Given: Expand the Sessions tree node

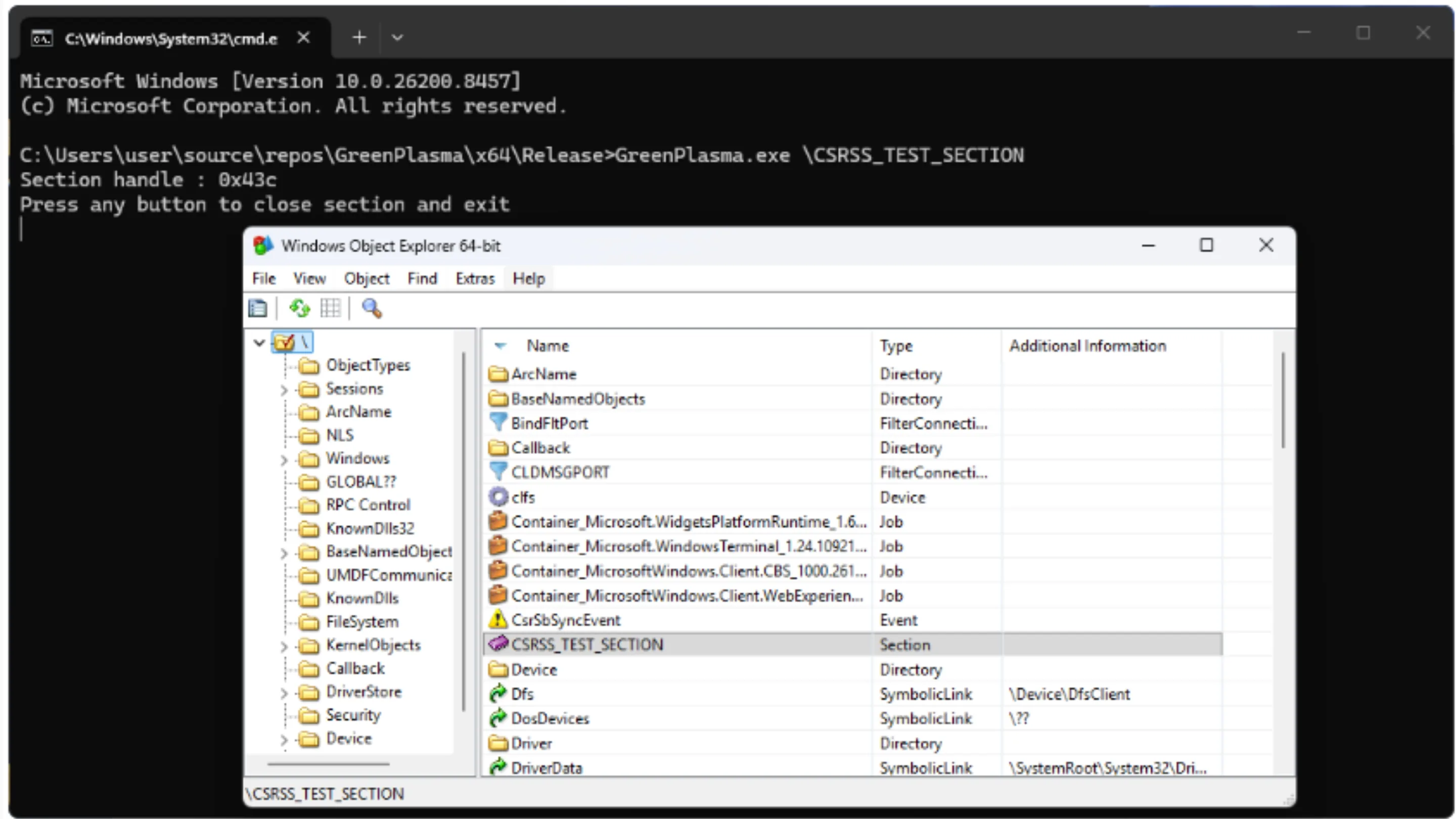Looking at the screenshot, I should 284,389.
